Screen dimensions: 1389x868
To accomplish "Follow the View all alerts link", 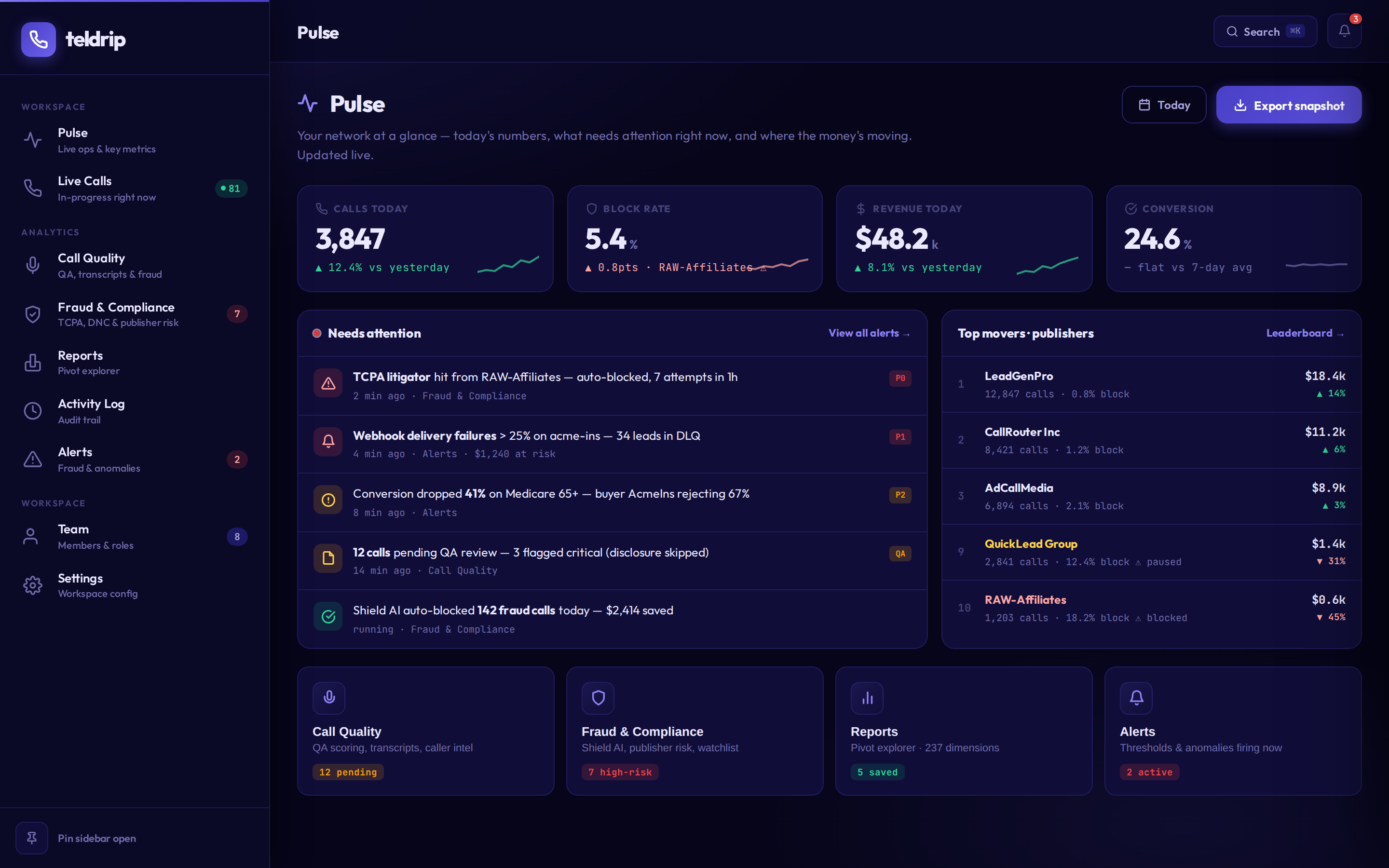I will point(869,333).
